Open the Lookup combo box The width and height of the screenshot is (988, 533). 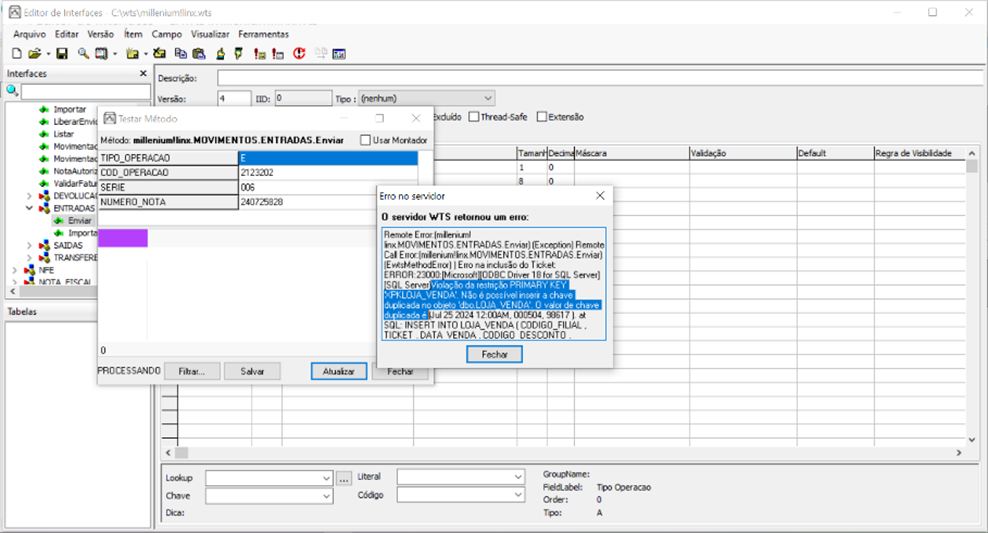click(326, 478)
